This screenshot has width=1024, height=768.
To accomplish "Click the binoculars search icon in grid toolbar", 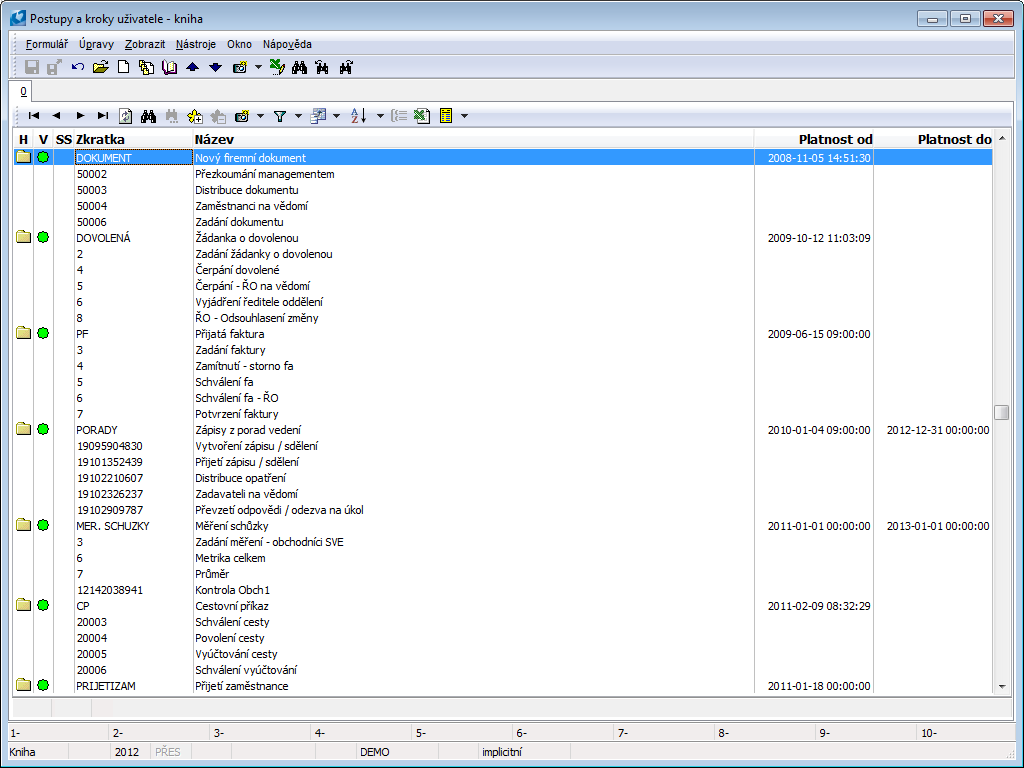I will tap(148, 116).
